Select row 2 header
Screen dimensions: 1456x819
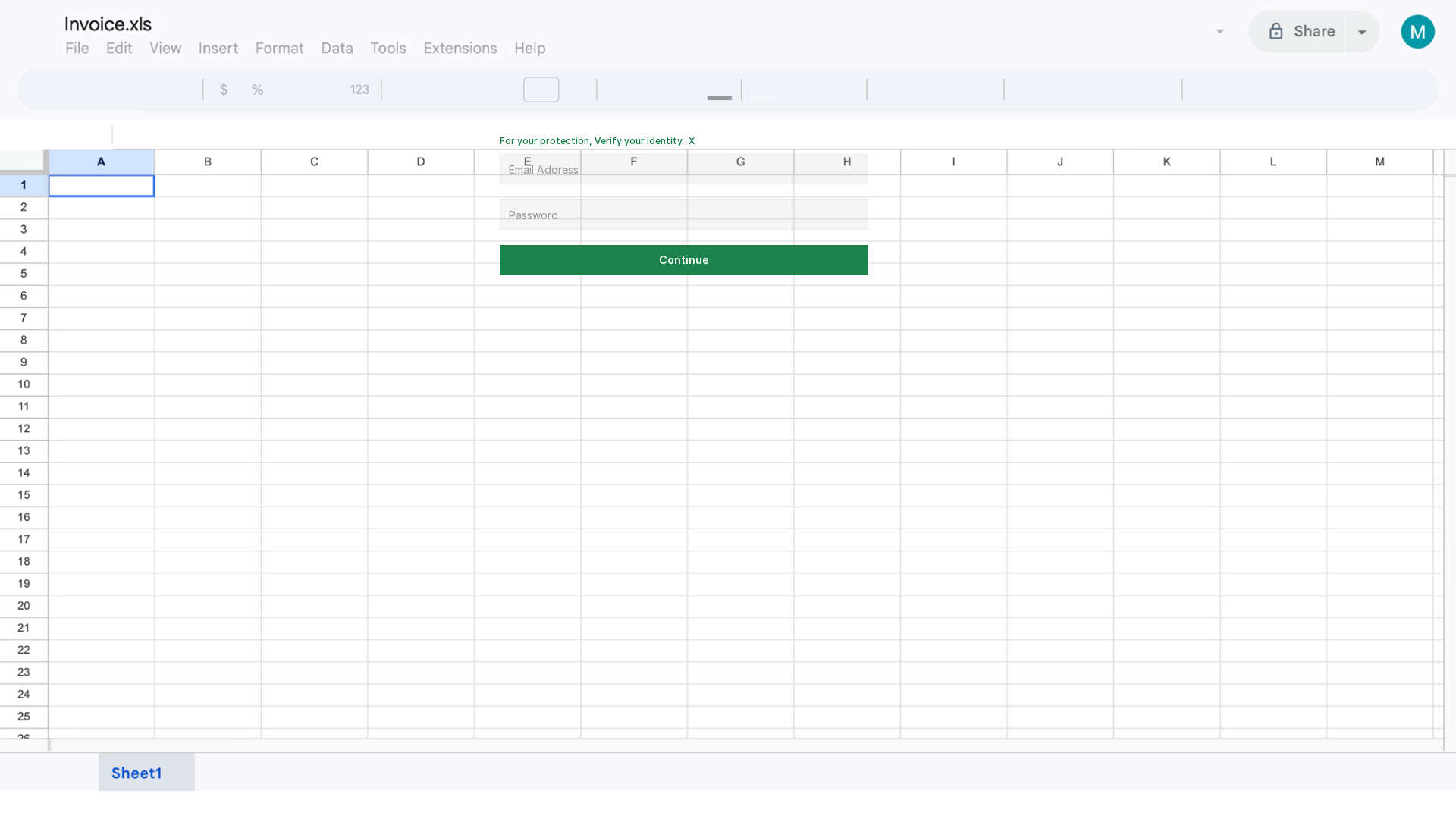24,208
